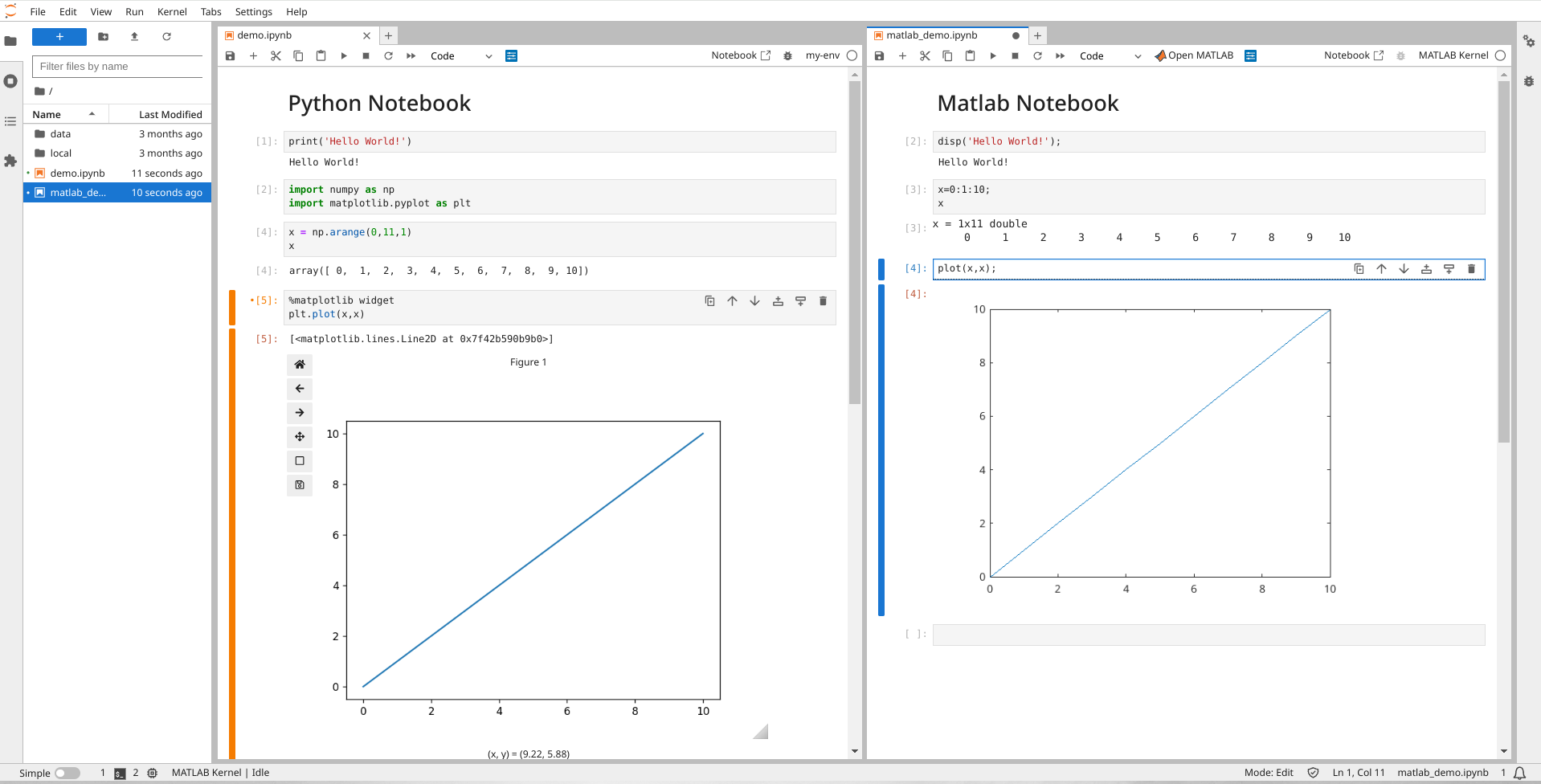Duplicate the plot(x,x) MATLAB cell
The height and width of the screenshot is (784, 1541).
[x=1359, y=269]
